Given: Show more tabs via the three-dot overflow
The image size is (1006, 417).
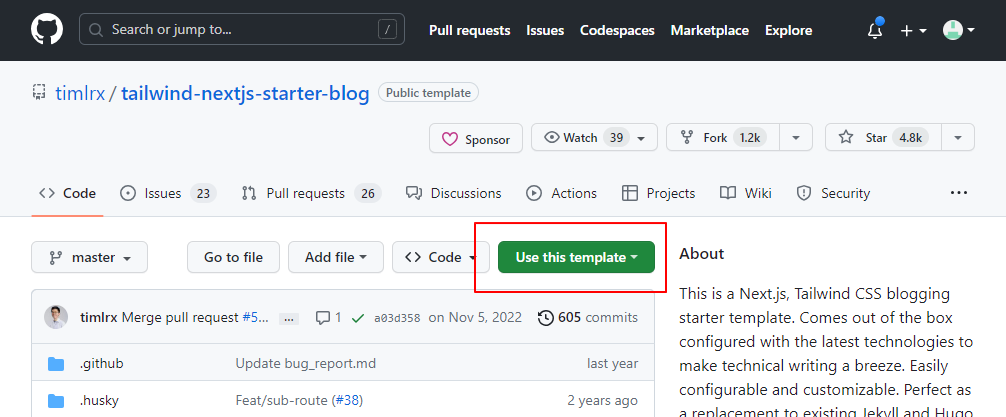Looking at the screenshot, I should [x=959, y=192].
